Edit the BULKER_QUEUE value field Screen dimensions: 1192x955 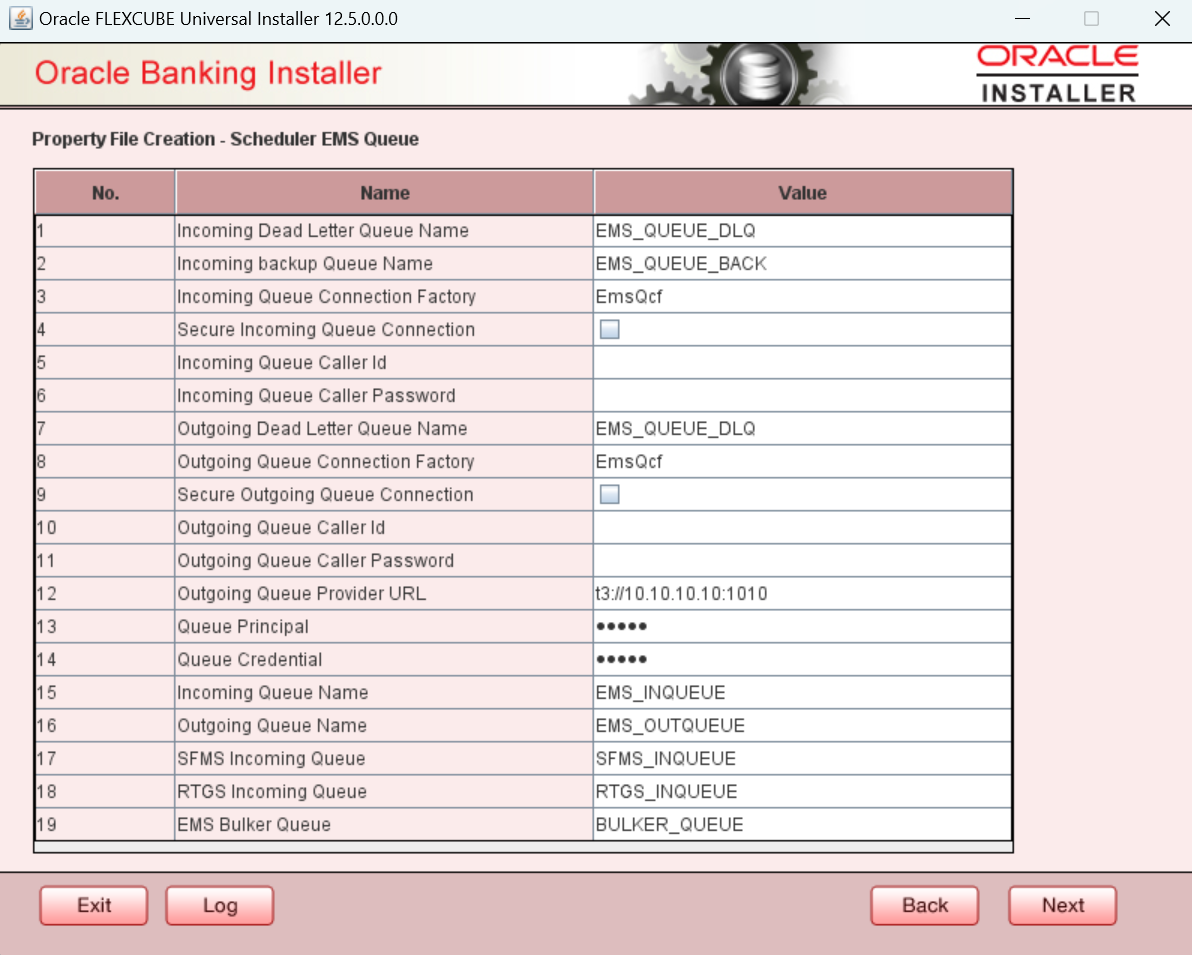(802, 824)
